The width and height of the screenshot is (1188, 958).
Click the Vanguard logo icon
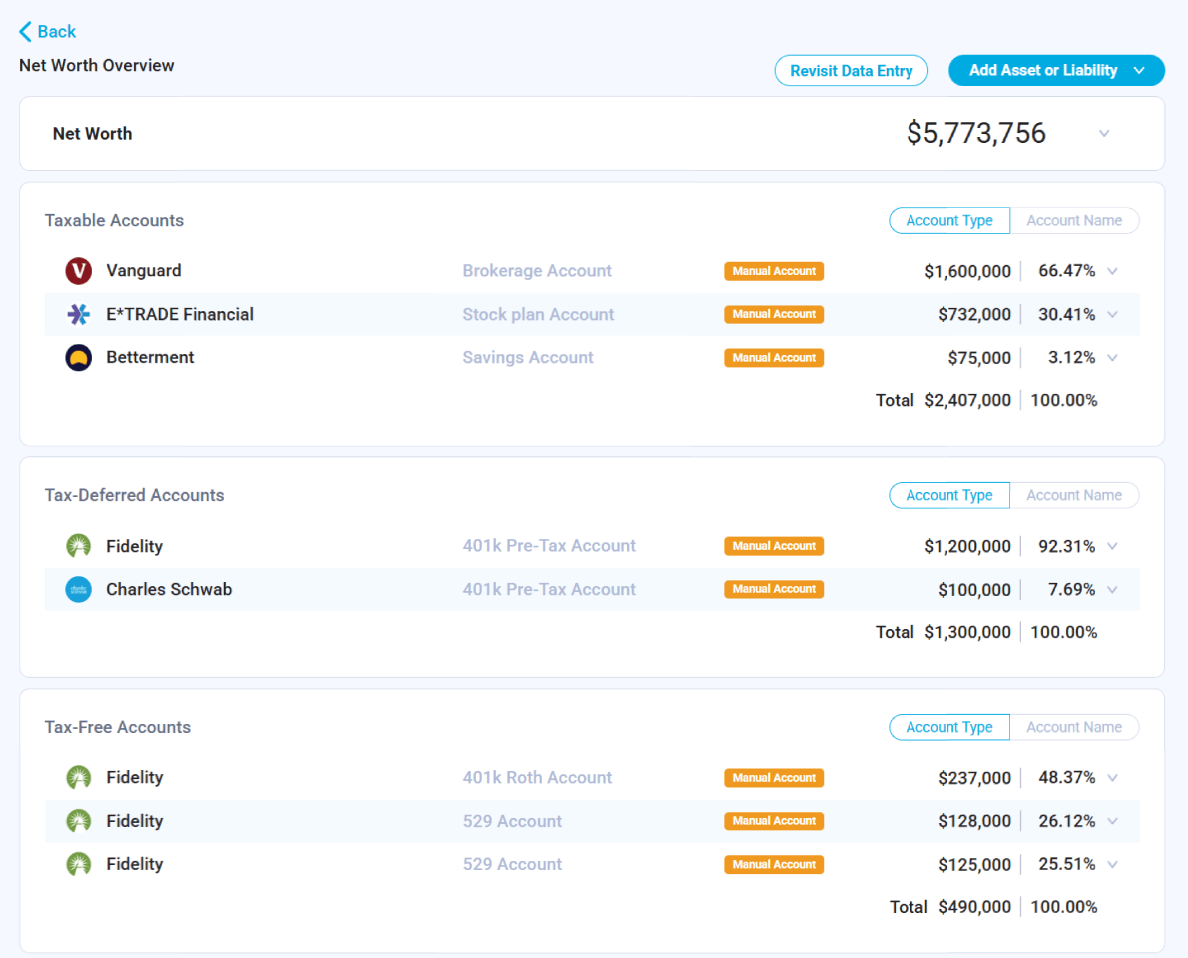(x=78, y=271)
